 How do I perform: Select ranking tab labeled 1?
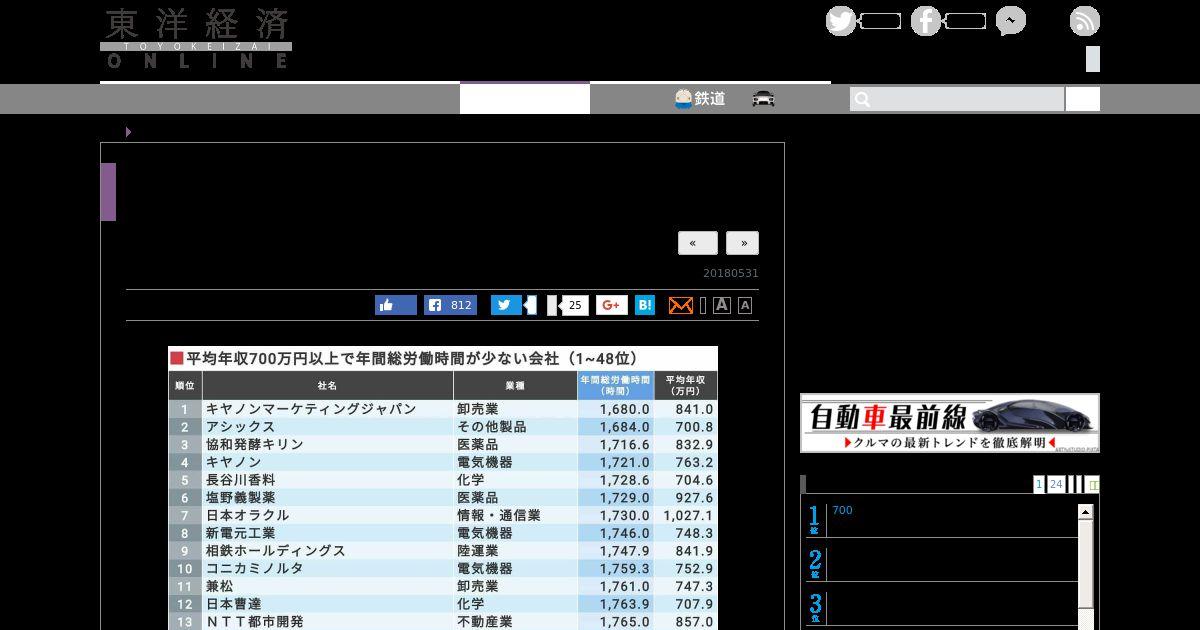(x=1039, y=484)
